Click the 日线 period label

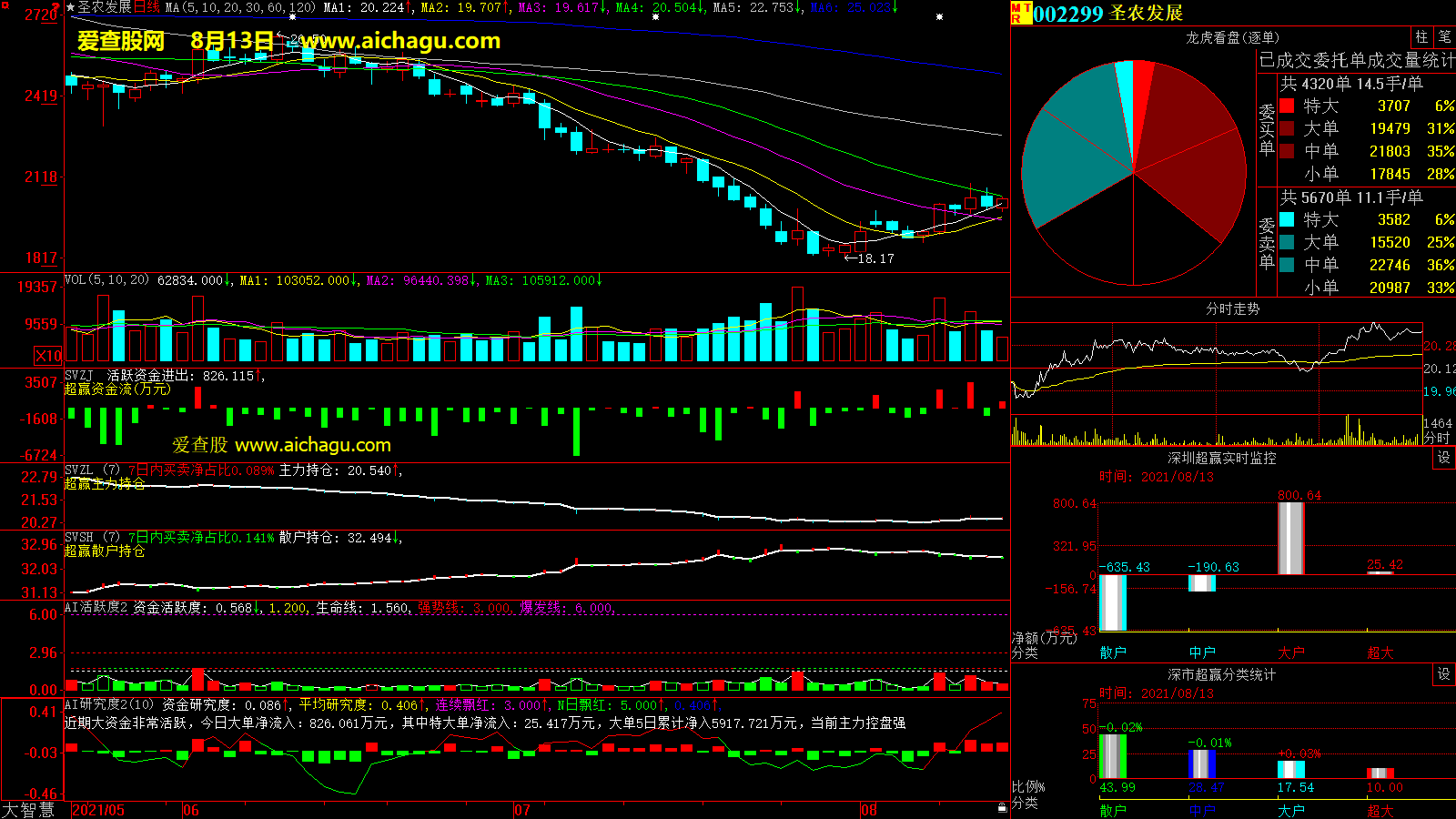tap(147, 7)
